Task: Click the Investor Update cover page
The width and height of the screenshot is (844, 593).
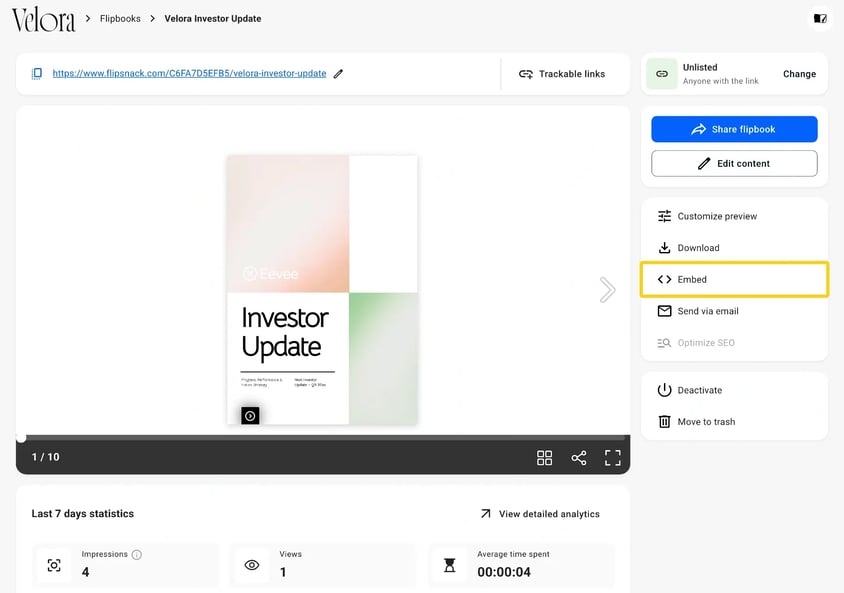Action: pyautogui.click(x=322, y=290)
